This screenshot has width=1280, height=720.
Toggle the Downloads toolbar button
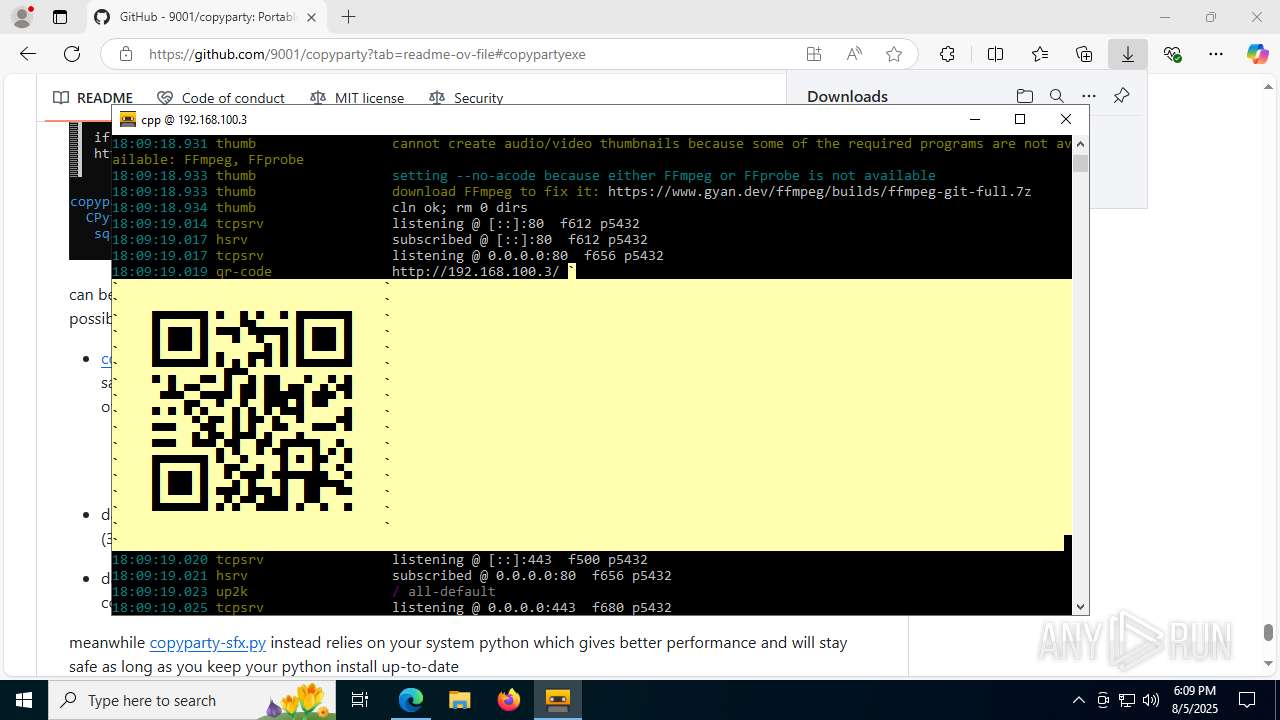point(1128,54)
